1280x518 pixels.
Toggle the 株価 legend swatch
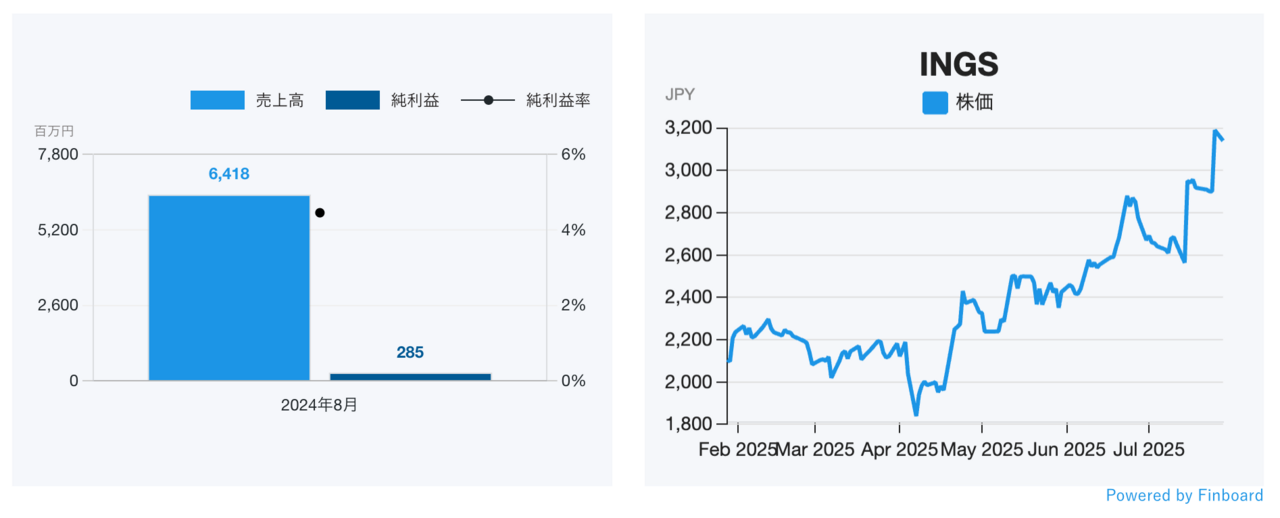935,102
